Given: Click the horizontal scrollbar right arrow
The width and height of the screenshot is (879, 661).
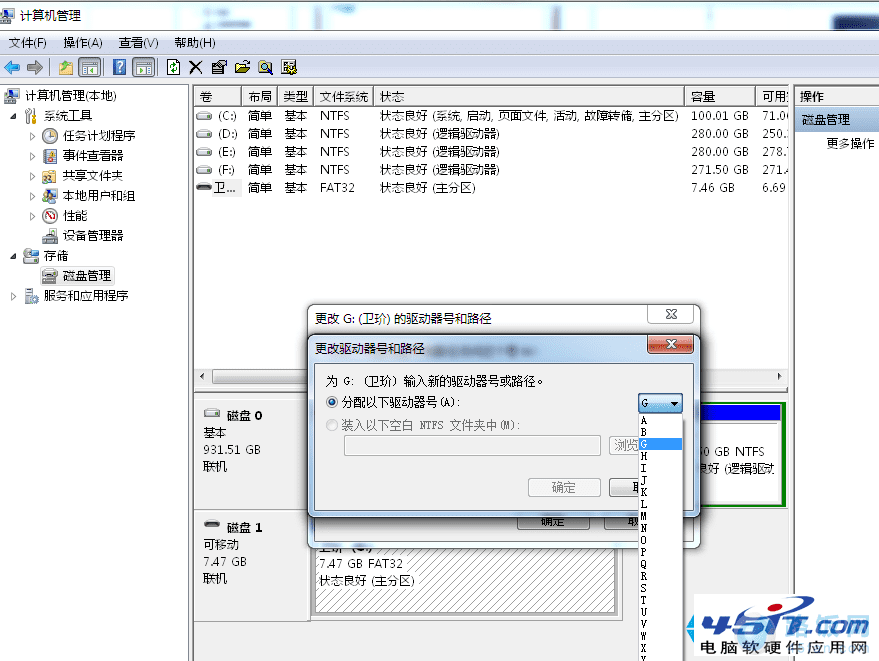Looking at the screenshot, I should (779, 376).
